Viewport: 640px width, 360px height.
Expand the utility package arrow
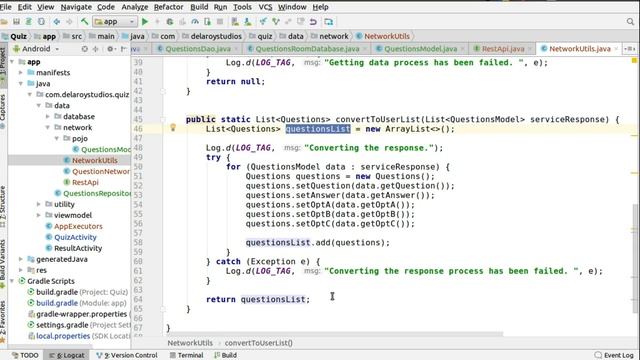(x=39, y=204)
